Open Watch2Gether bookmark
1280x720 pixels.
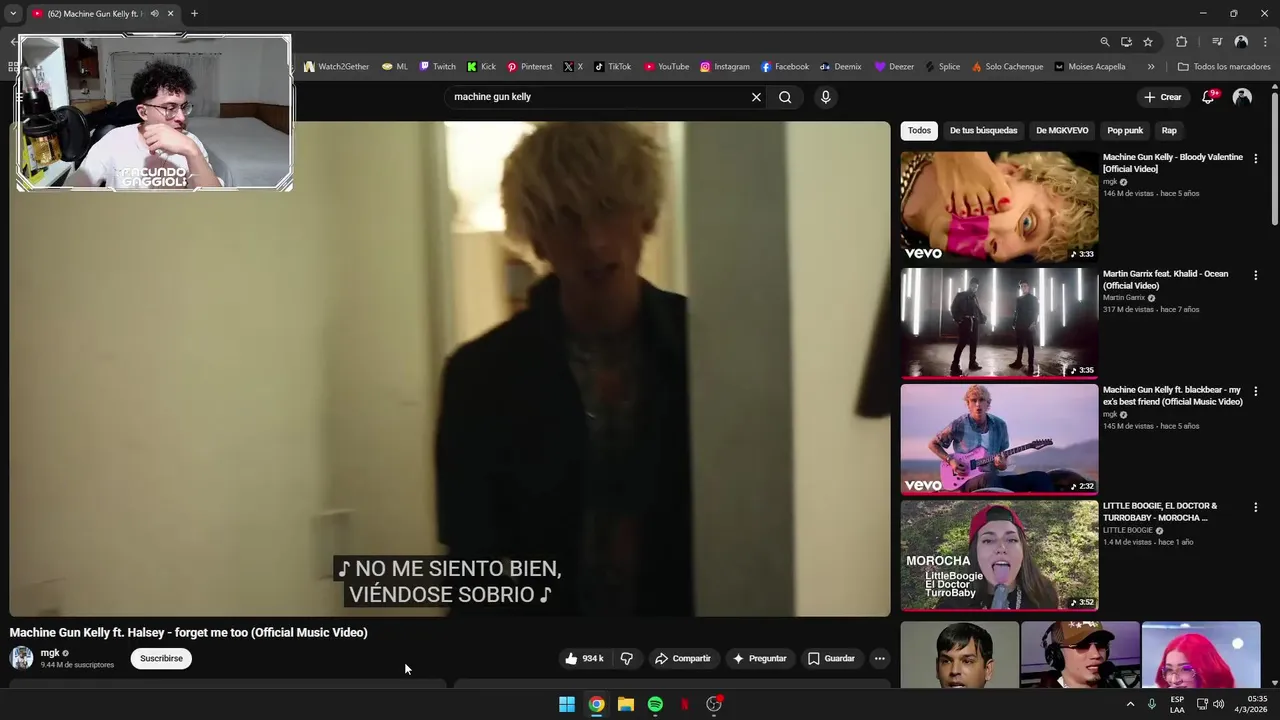point(336,67)
